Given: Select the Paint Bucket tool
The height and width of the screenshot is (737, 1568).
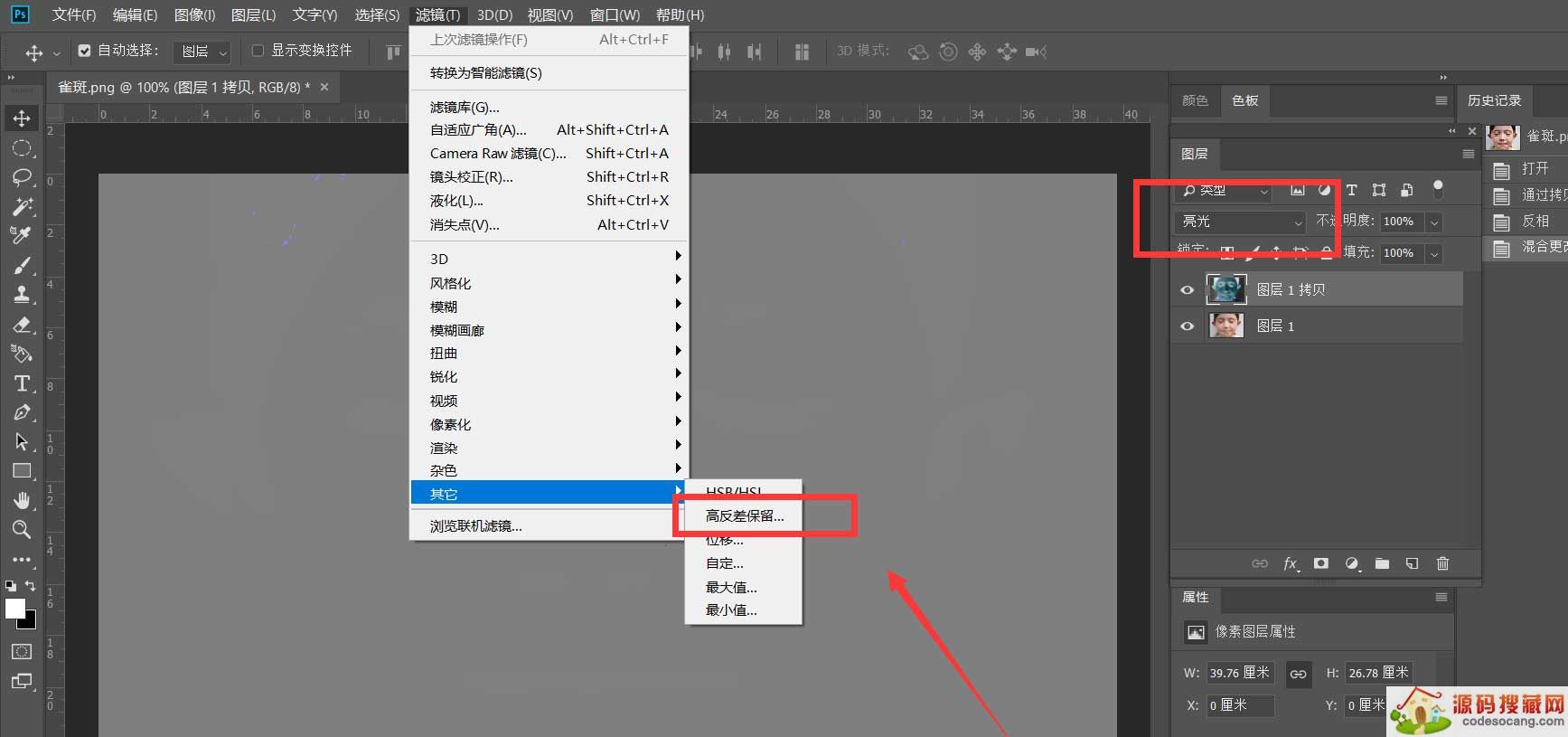Looking at the screenshot, I should 22,354.
